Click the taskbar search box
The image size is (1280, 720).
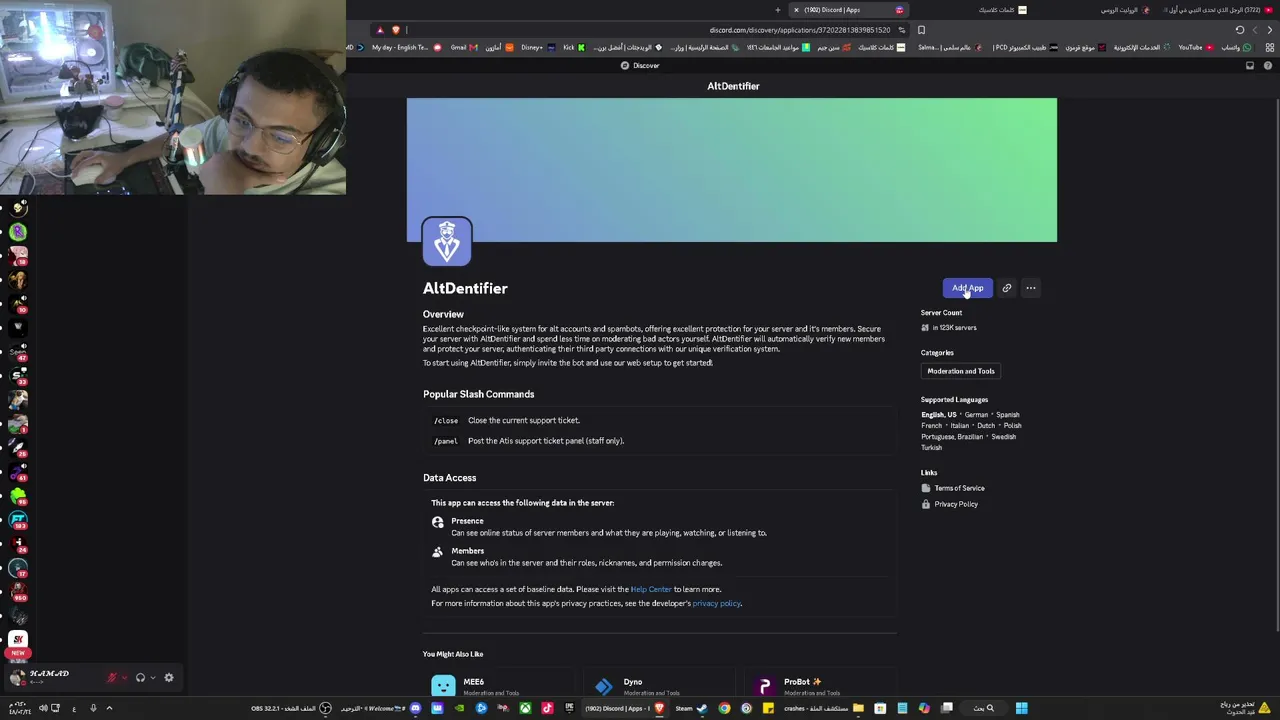[x=983, y=709]
